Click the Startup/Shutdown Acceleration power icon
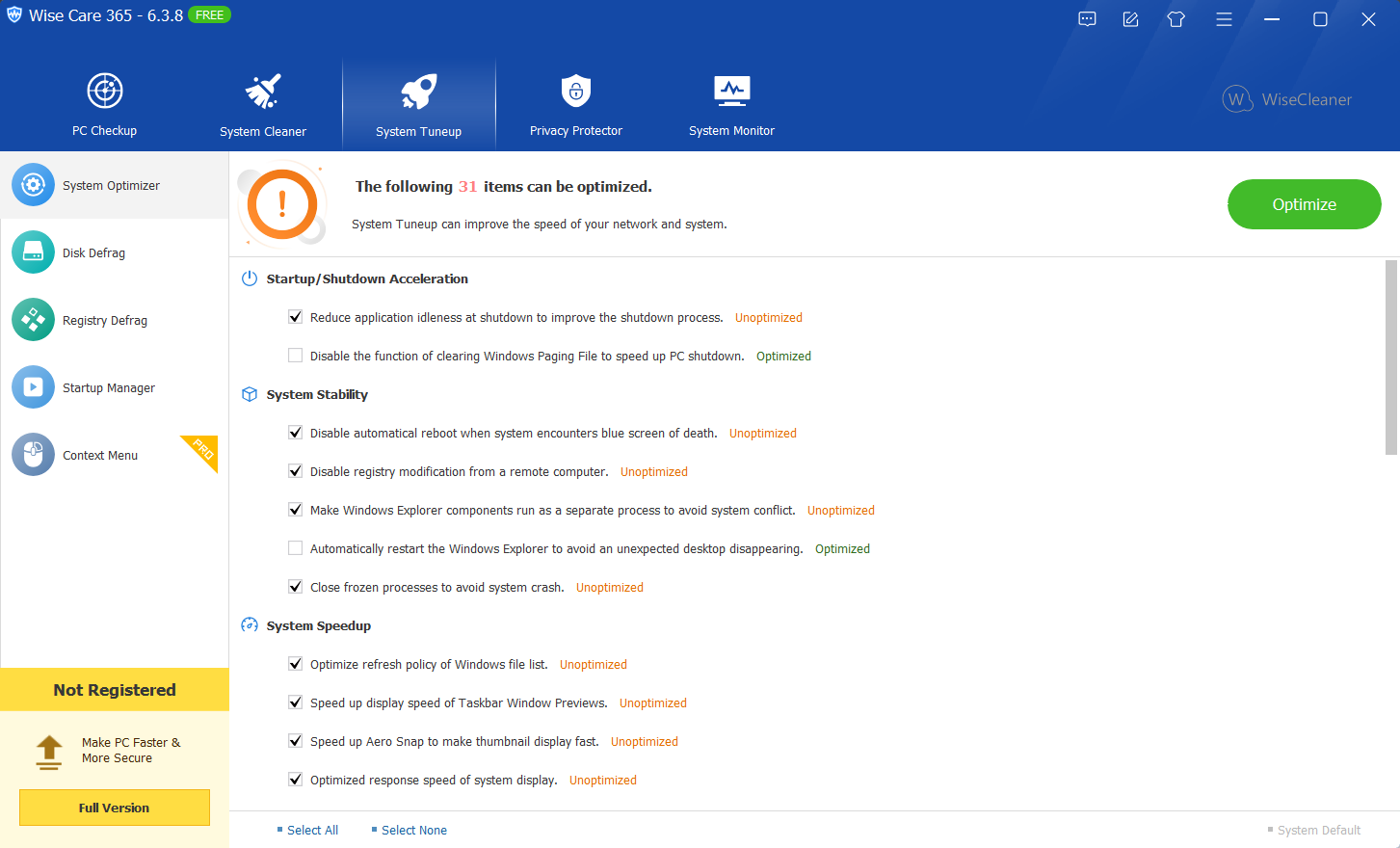 250,278
